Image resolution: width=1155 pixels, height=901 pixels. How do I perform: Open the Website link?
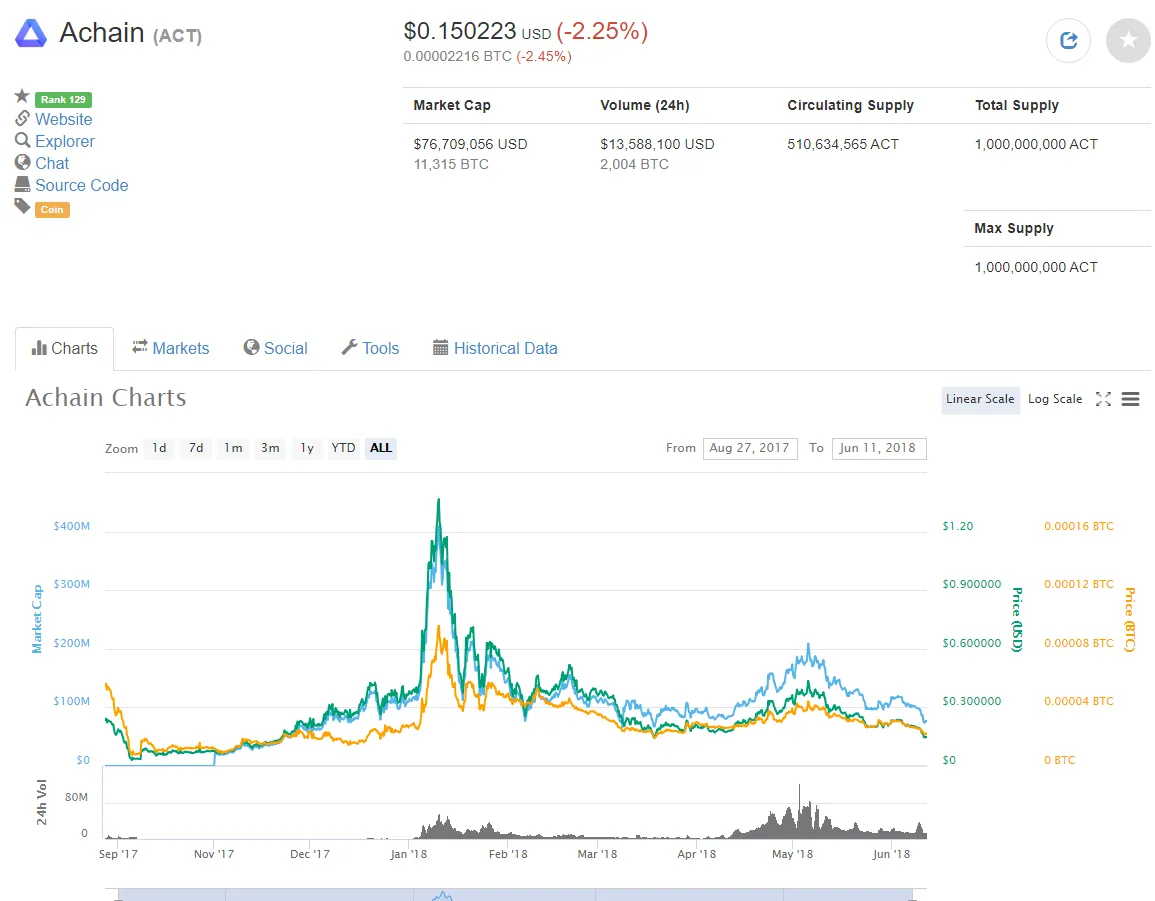click(x=63, y=119)
